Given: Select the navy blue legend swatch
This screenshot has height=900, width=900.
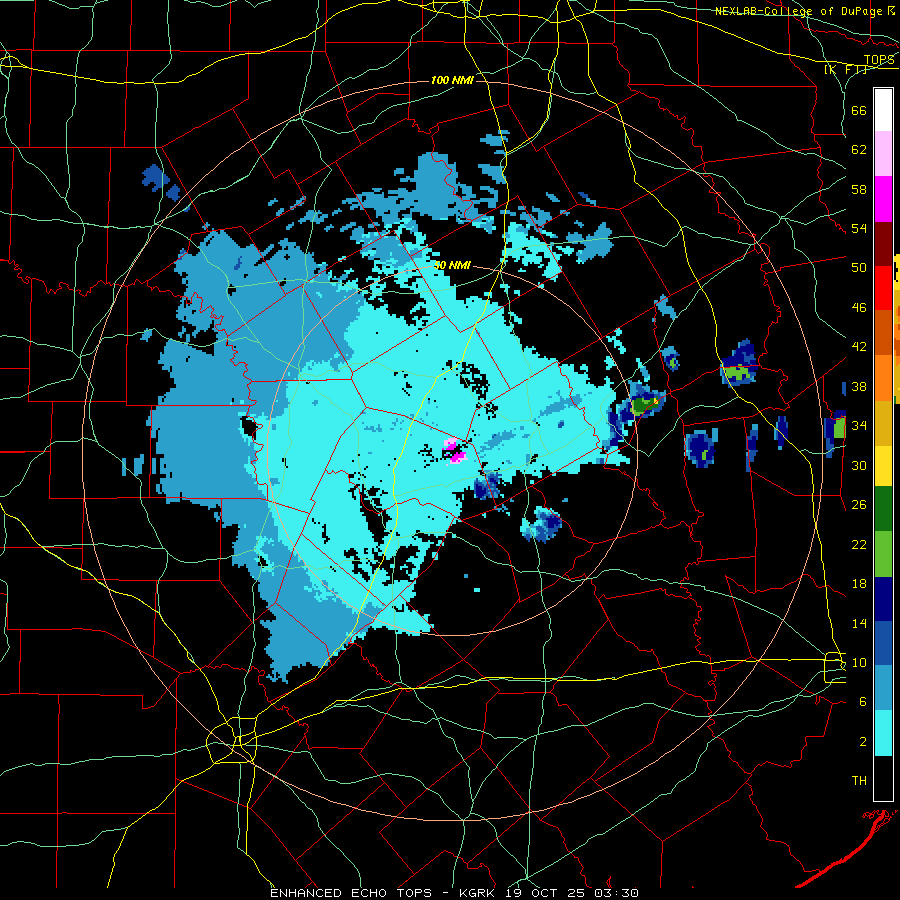Looking at the screenshot, I should click(883, 599).
